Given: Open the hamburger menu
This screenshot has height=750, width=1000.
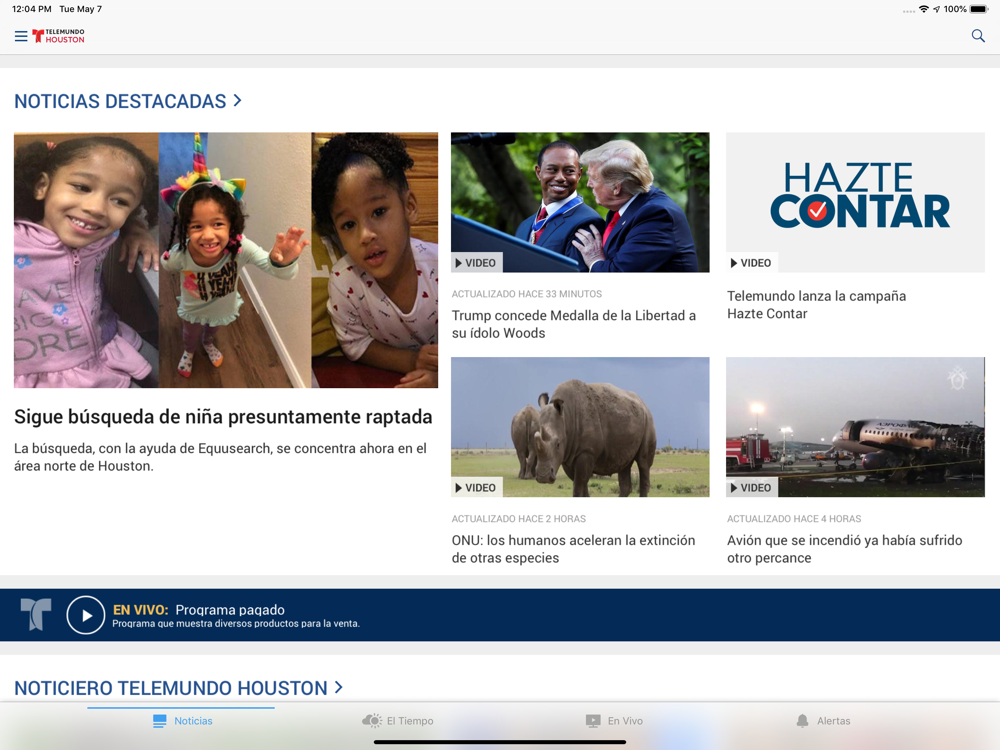Looking at the screenshot, I should tap(21, 36).
